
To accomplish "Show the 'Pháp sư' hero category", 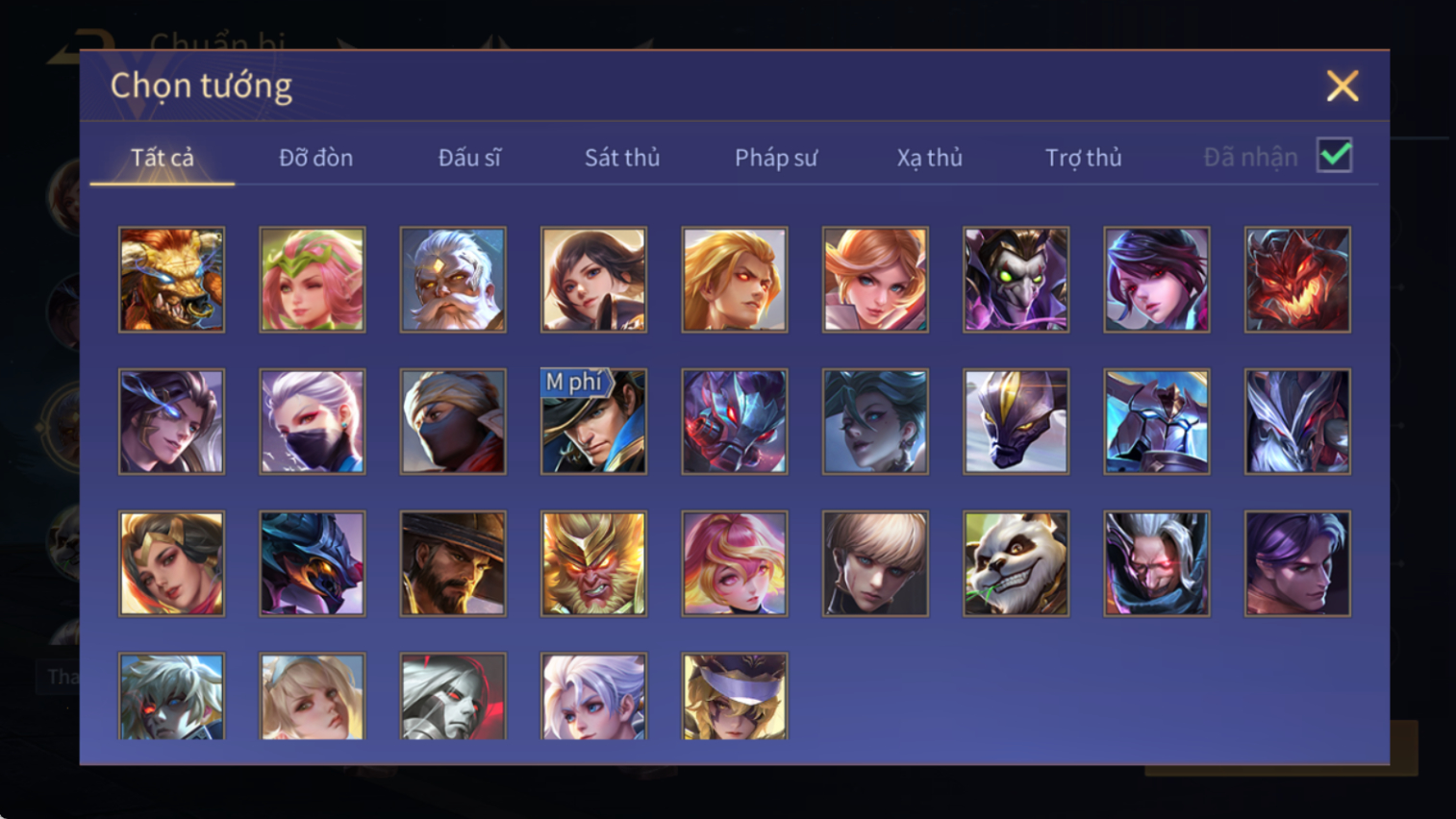I will coord(776,158).
